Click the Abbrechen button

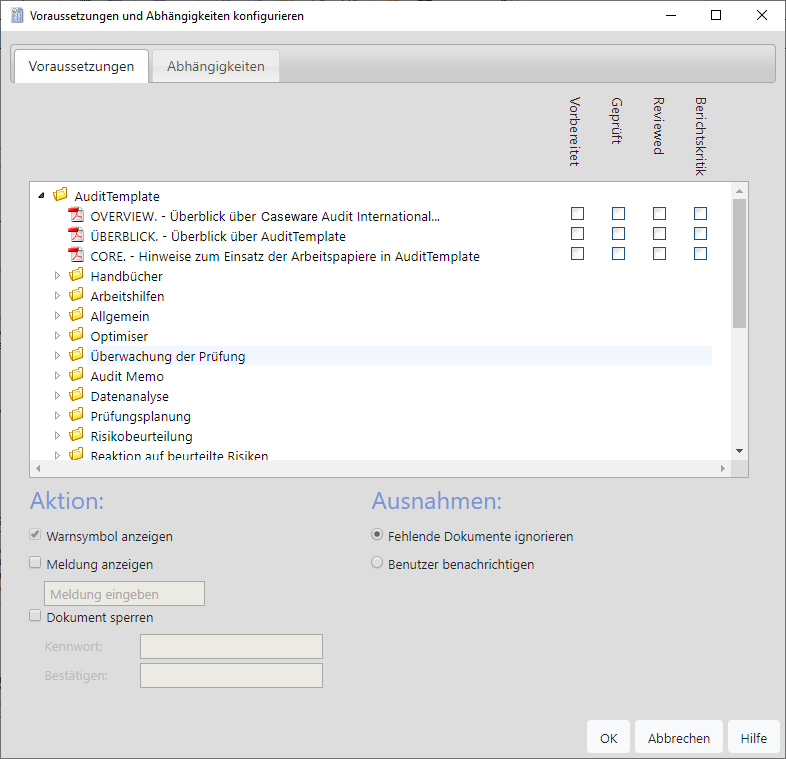pos(678,738)
